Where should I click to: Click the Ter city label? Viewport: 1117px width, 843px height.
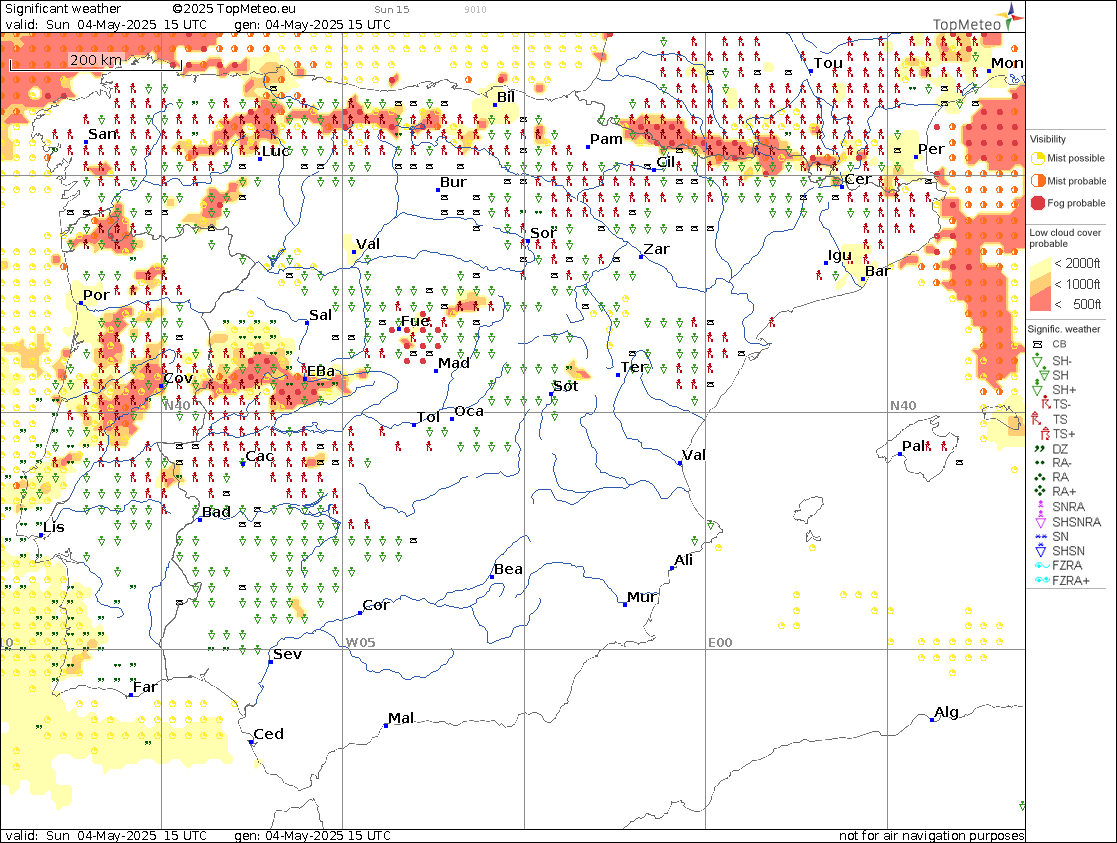pyautogui.click(x=633, y=367)
